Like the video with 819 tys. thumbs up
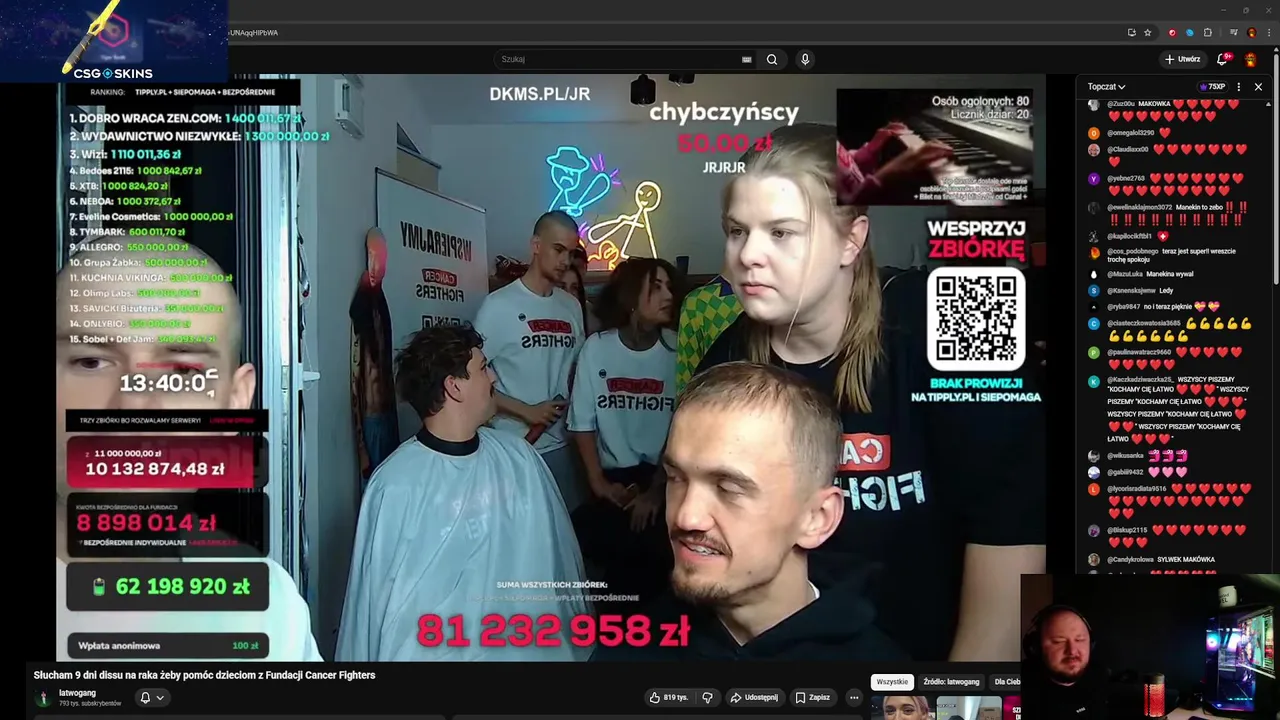Screen dimensions: 1280x720 (x=668, y=697)
